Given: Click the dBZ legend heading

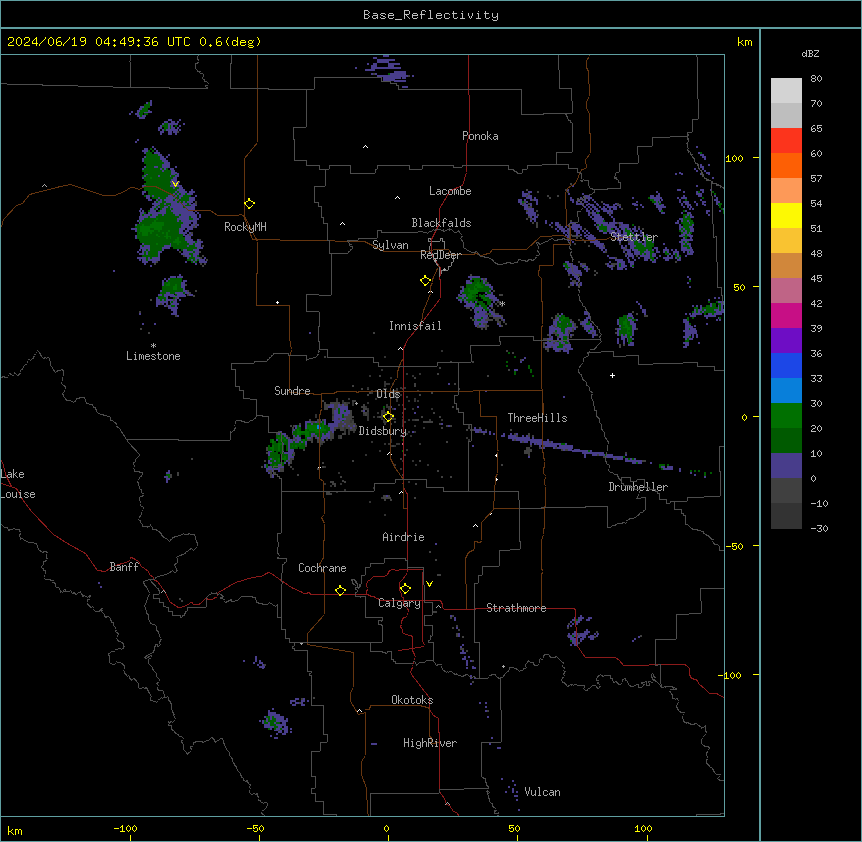Looking at the screenshot, I should (810, 54).
